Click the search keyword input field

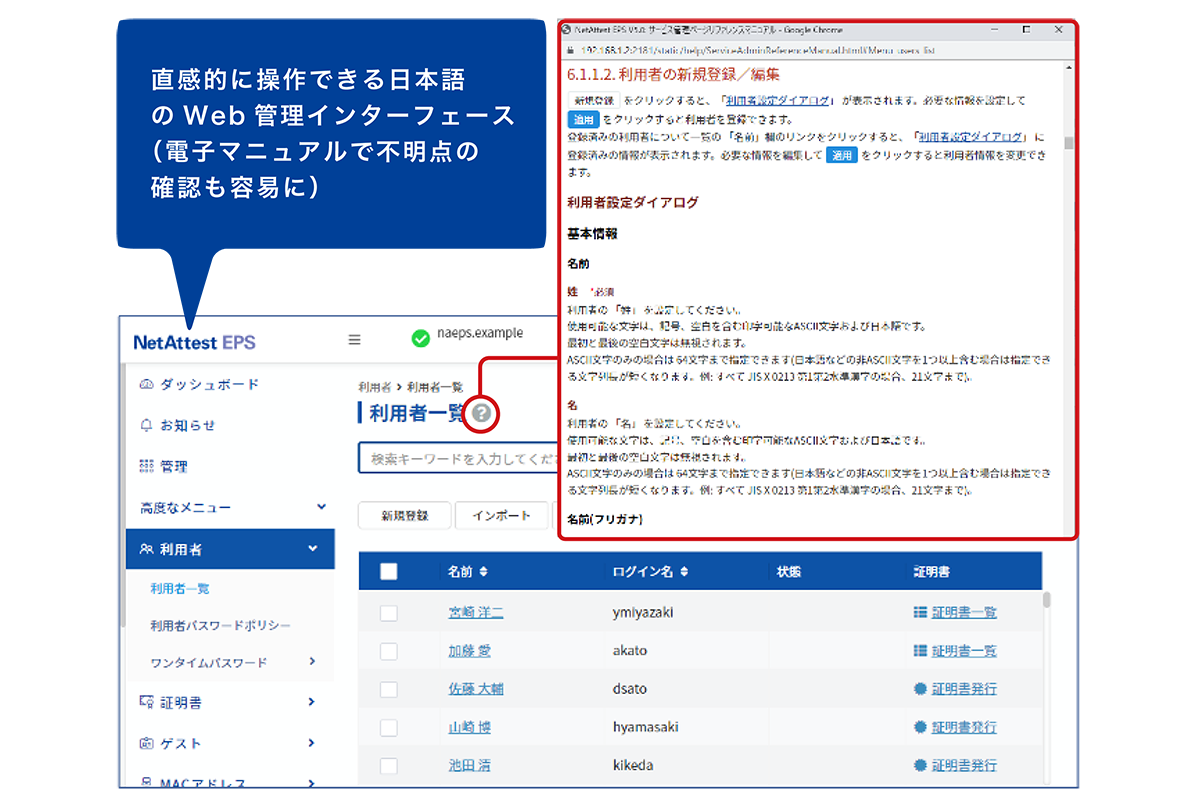click(x=457, y=459)
